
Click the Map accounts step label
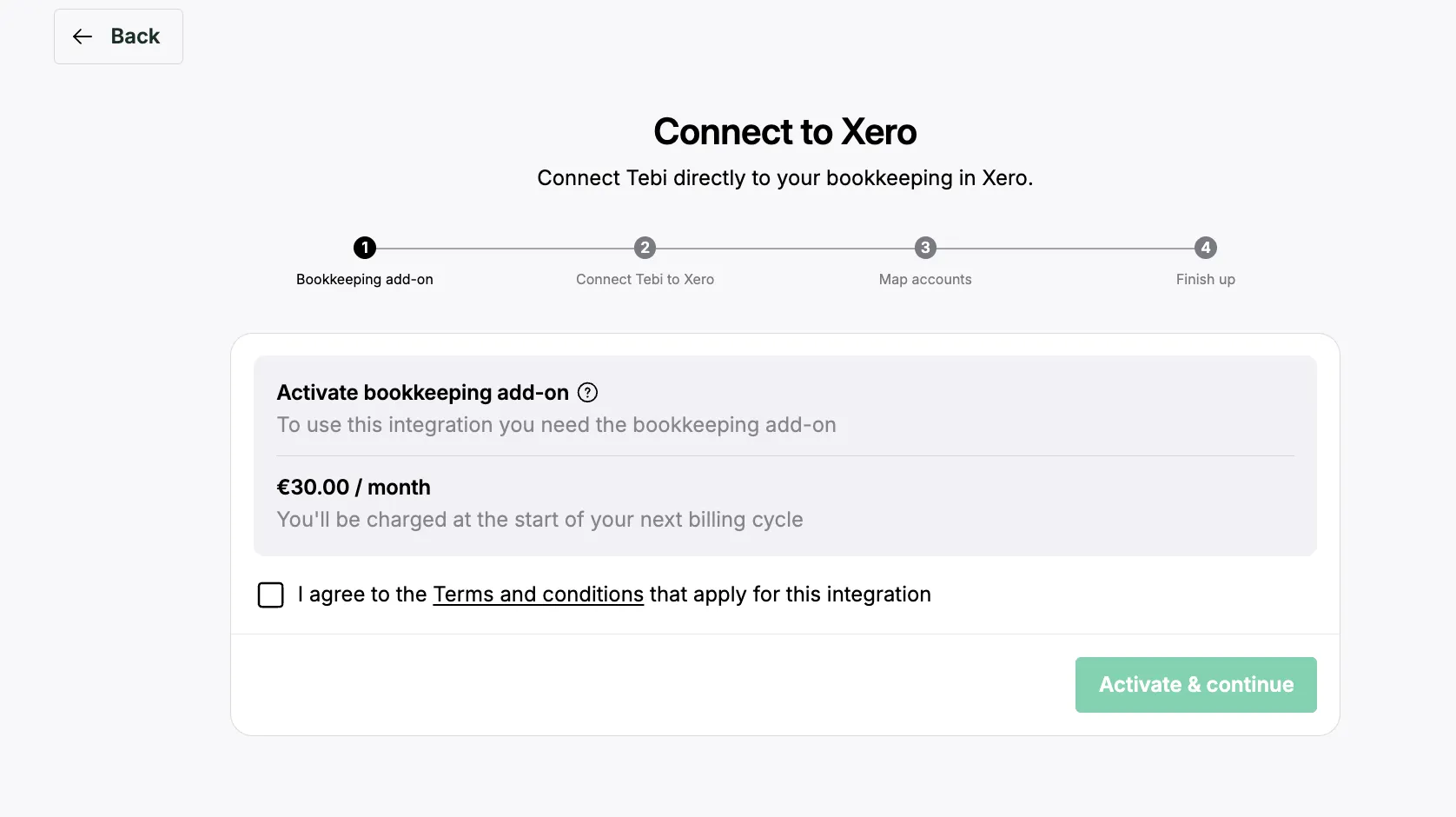click(x=925, y=280)
